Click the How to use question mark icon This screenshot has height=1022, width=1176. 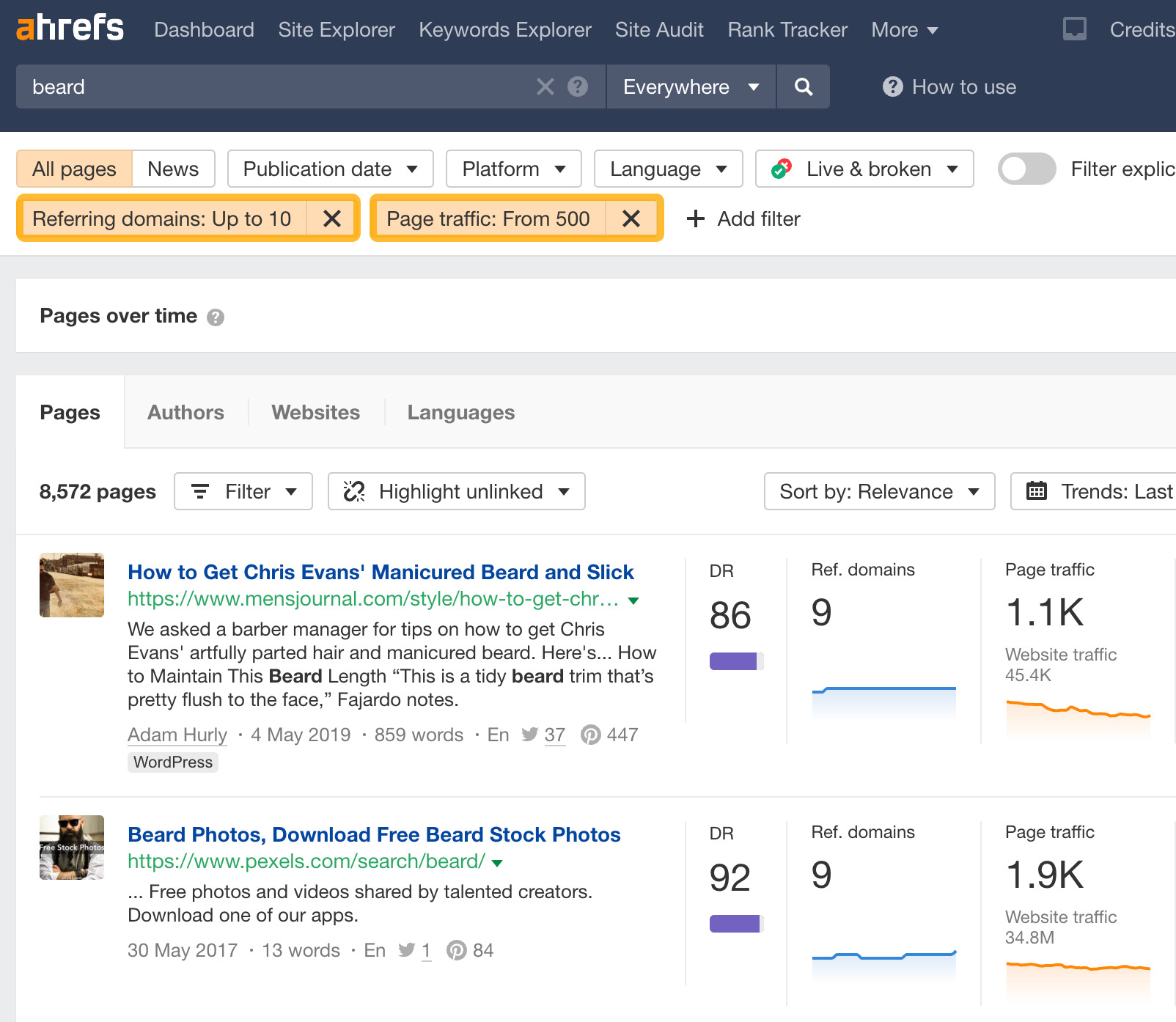coord(892,87)
